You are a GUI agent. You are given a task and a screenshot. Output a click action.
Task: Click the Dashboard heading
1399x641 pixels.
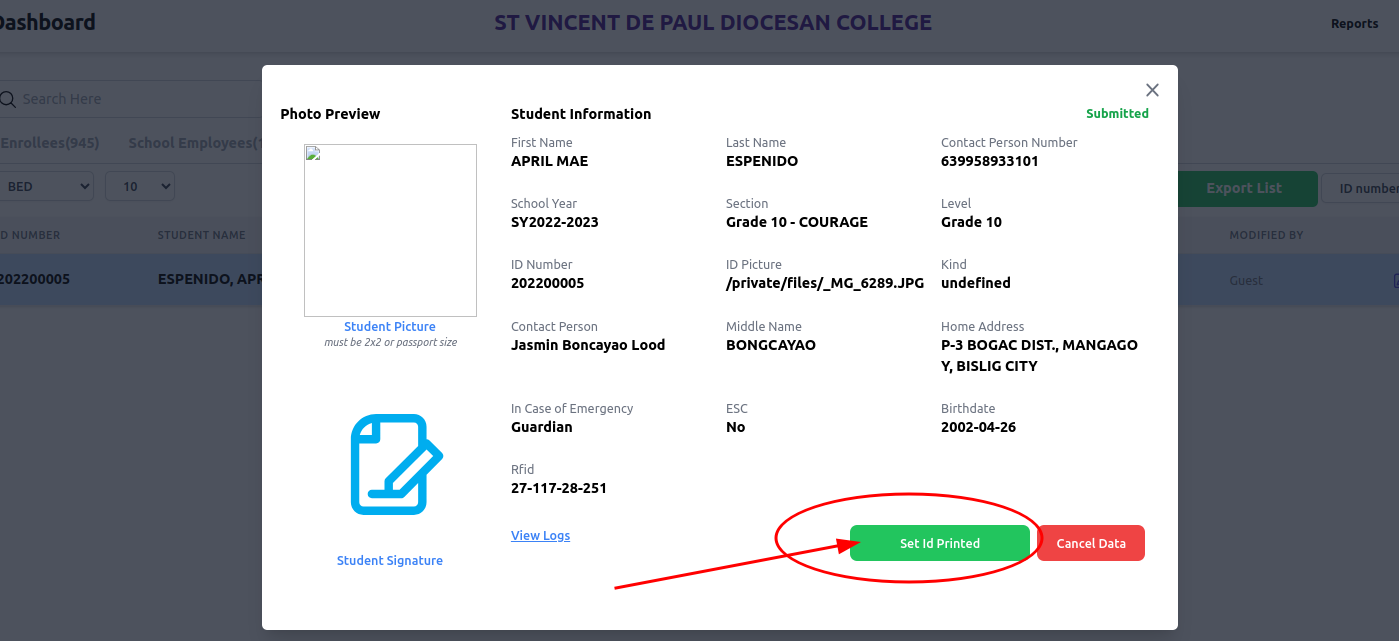click(x=47, y=22)
